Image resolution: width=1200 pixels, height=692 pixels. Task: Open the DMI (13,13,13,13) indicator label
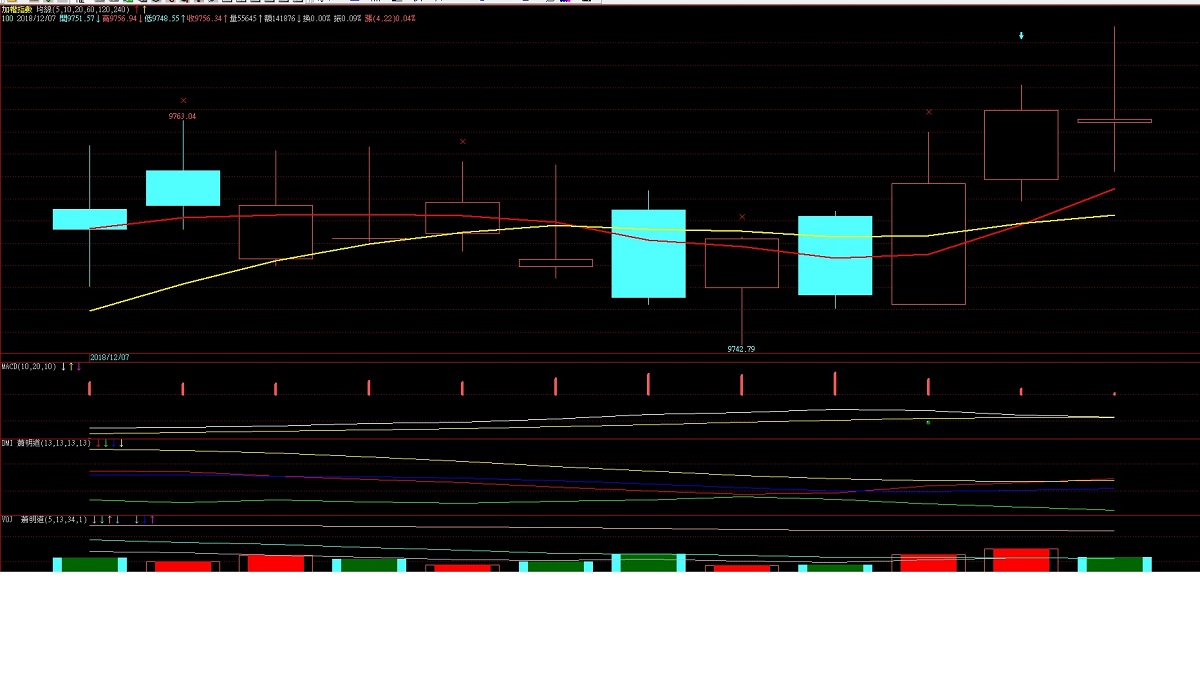tap(46, 443)
